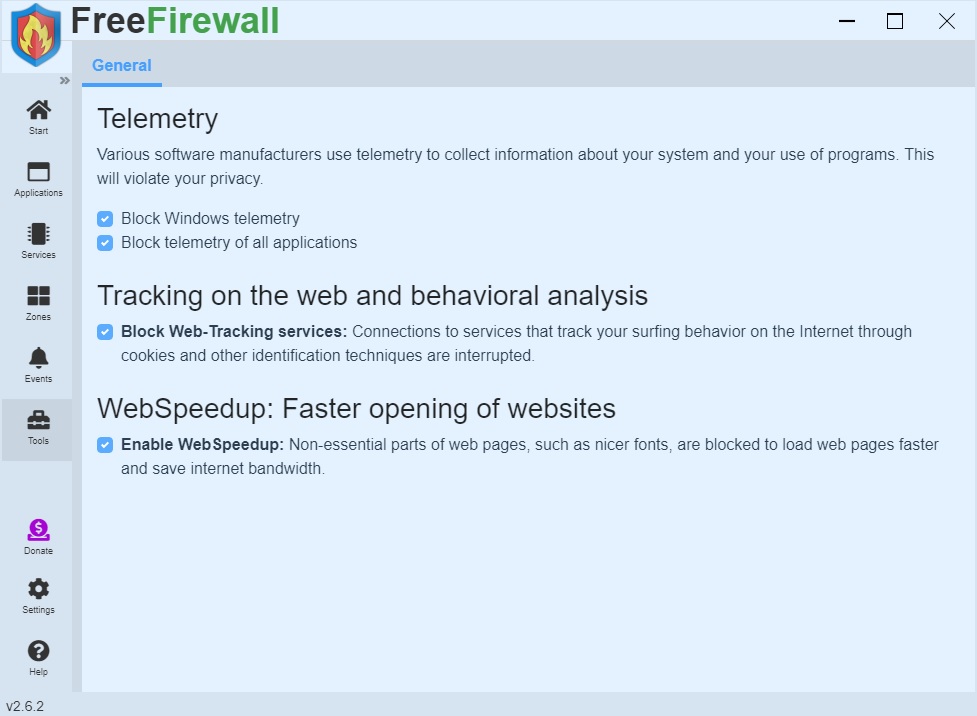
Task: Click the Block Web-Tracking services label
Action: (x=234, y=331)
